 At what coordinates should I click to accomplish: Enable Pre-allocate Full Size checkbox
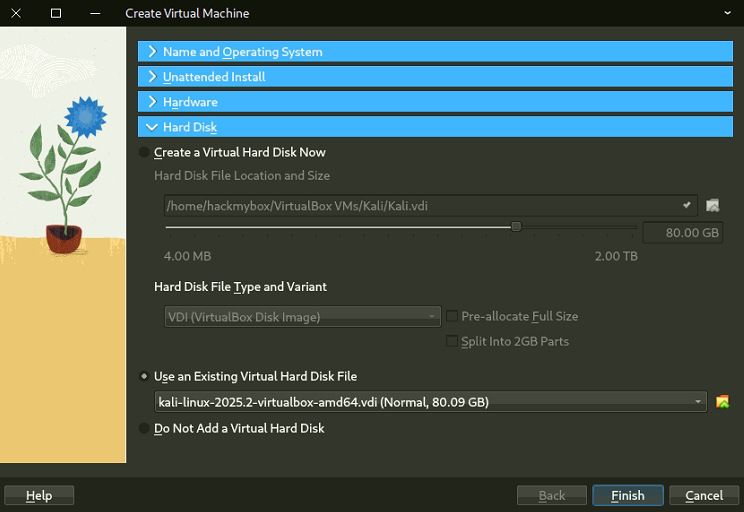pos(452,316)
